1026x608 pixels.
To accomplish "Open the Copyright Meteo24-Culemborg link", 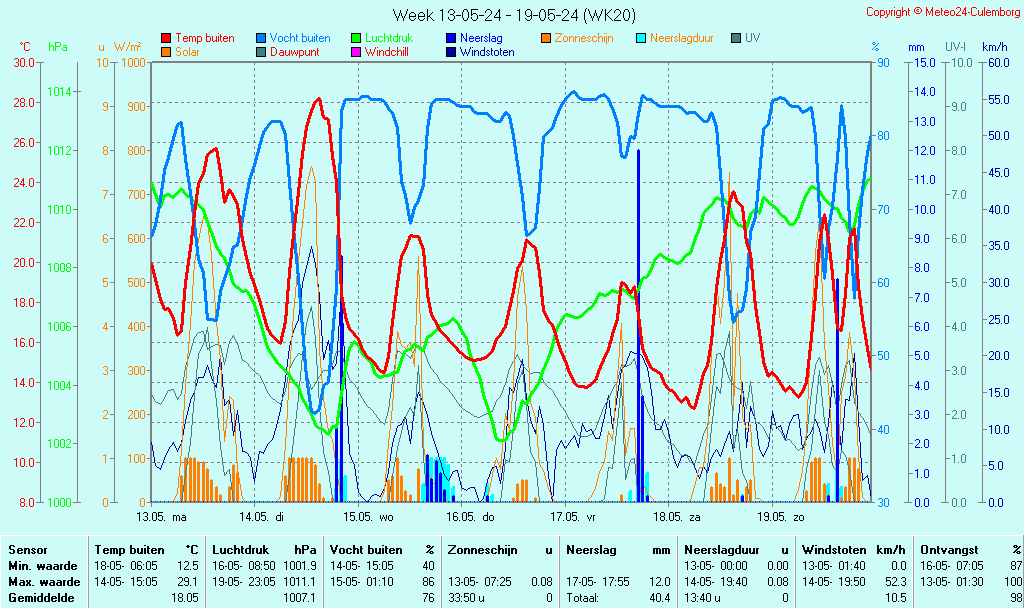I will (943, 12).
